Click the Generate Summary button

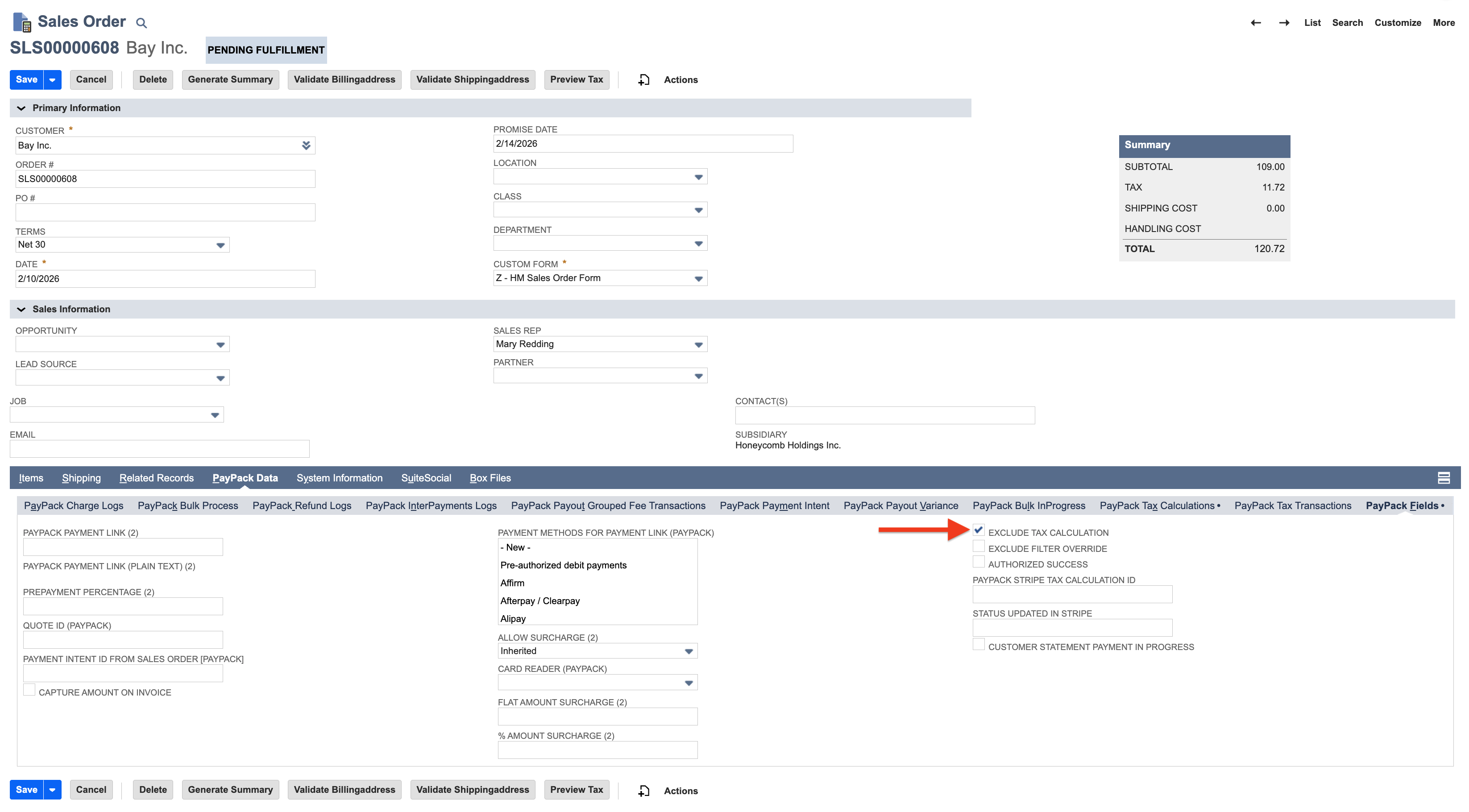tap(230, 79)
